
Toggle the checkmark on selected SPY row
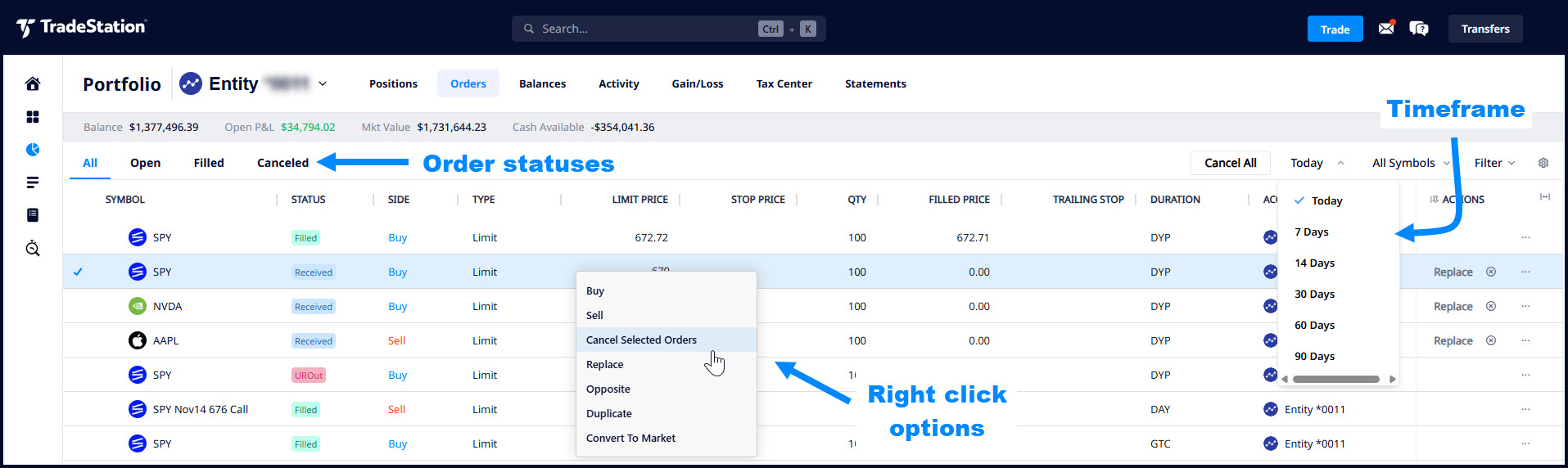pyautogui.click(x=78, y=272)
